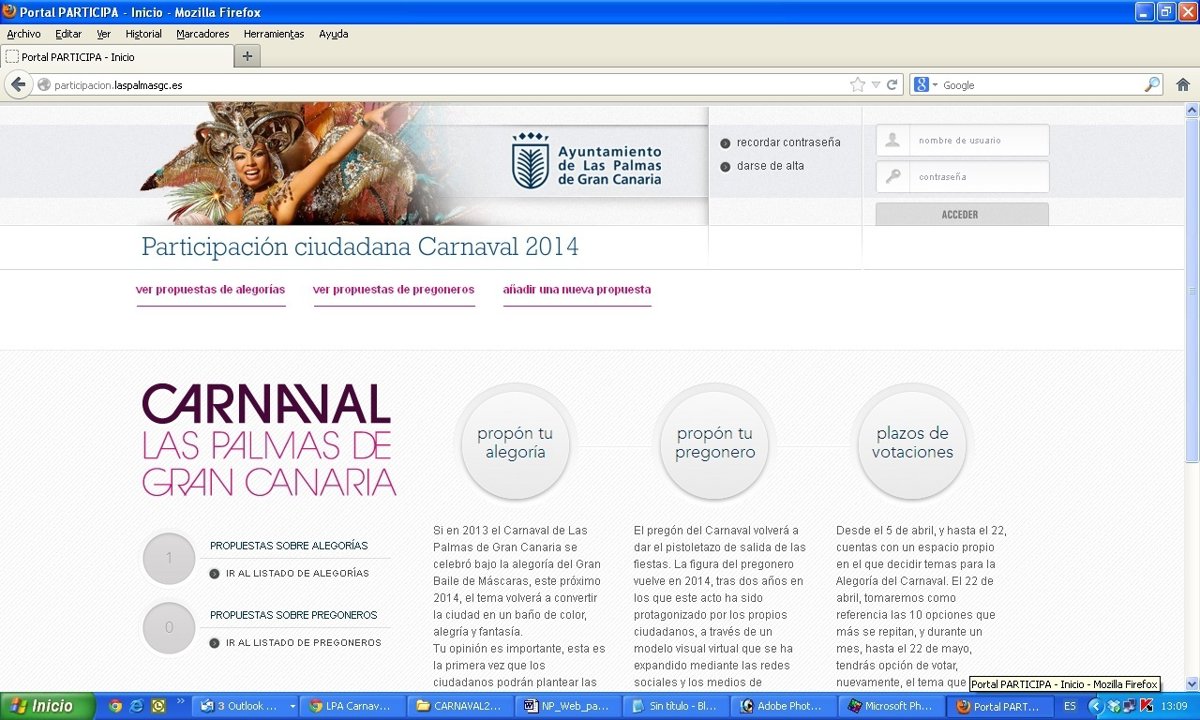
Task: Click the 'propón tu pregonero' circle
Action: tap(714, 443)
